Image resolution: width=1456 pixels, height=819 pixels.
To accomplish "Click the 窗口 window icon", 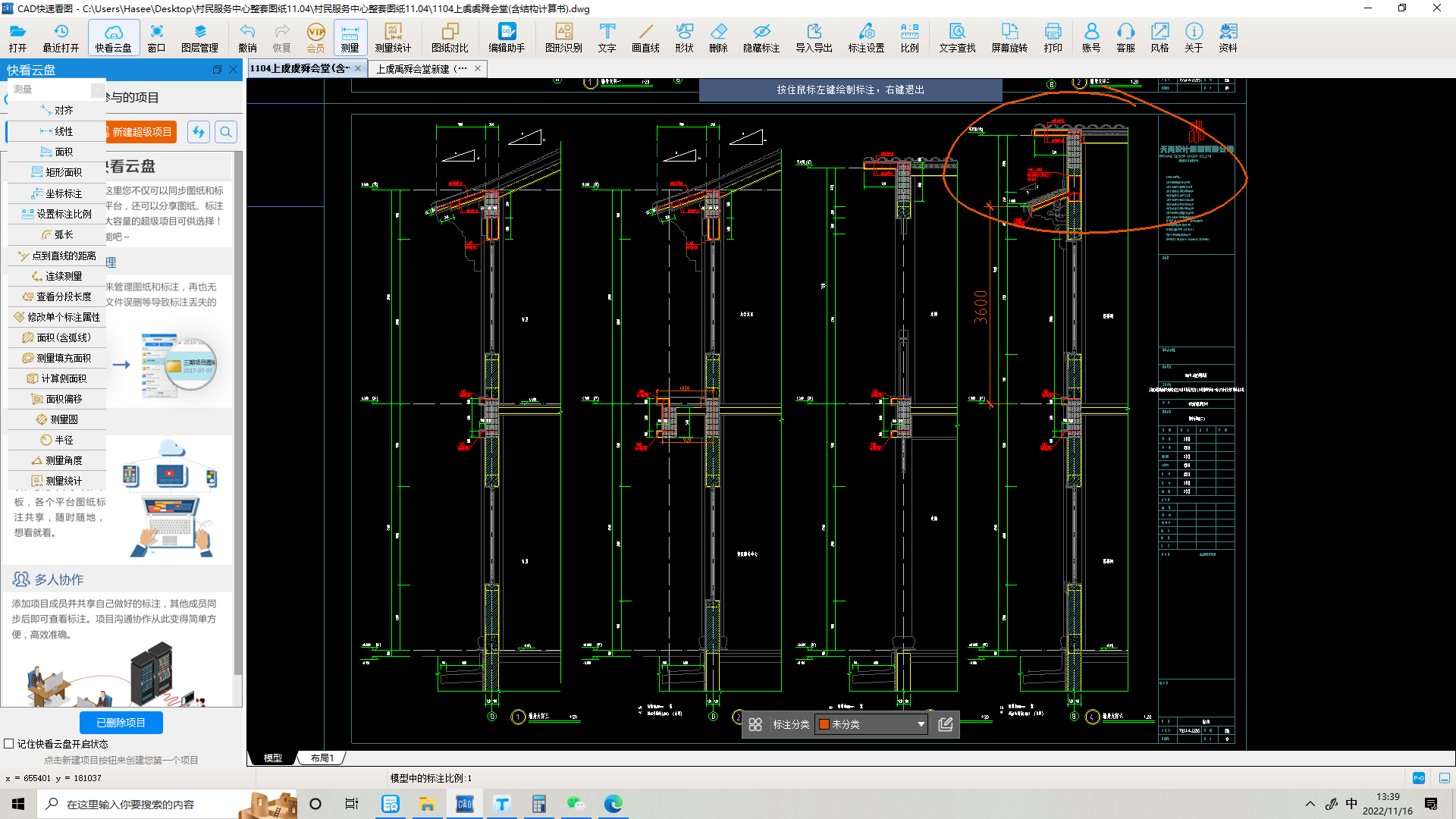I will pos(156,37).
